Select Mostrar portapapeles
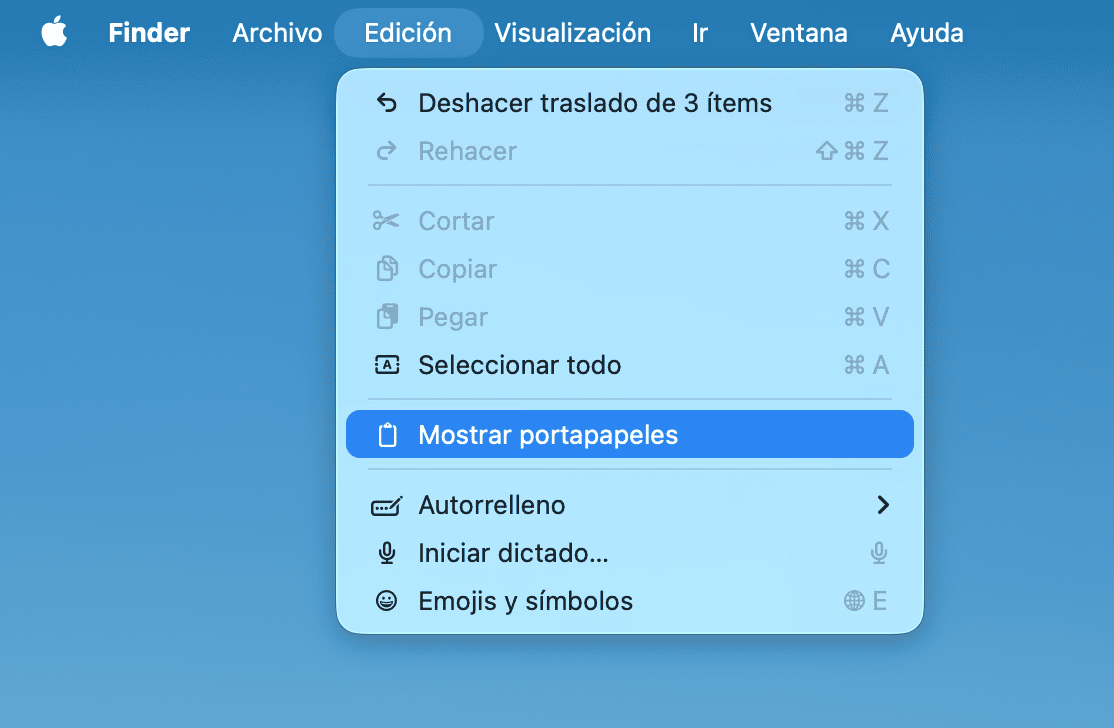The image size is (1114, 728). tap(548, 435)
